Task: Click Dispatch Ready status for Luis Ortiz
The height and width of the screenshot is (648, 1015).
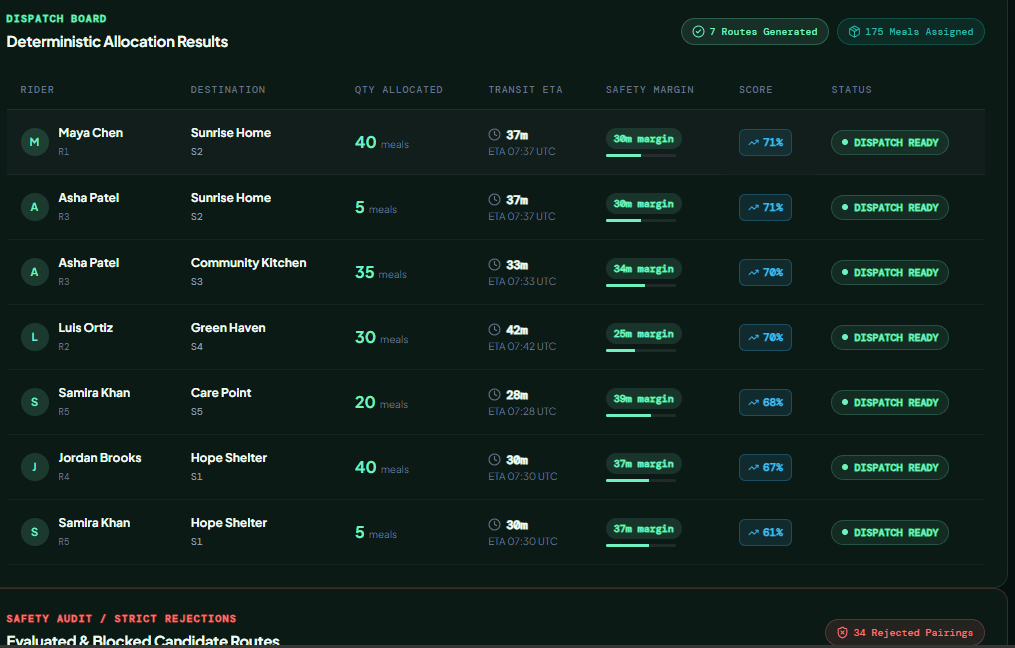Action: 890,337
